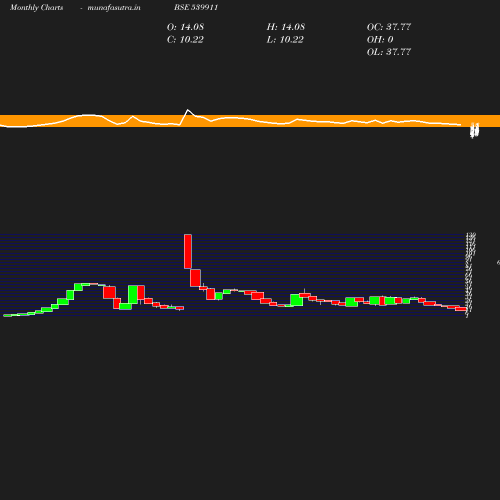Click the peak of the white indicator line
The width and height of the screenshot is (500, 500).
[188, 110]
